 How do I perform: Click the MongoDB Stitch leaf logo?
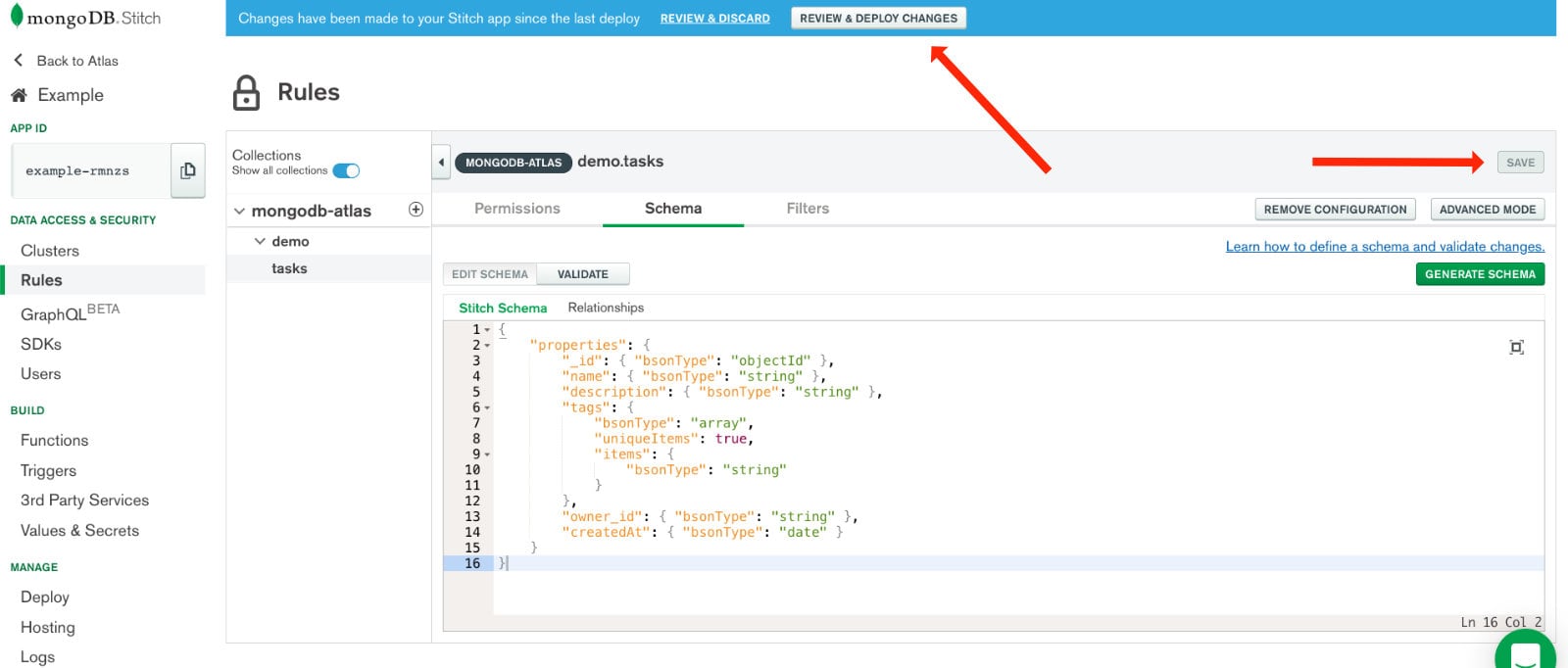(x=17, y=17)
